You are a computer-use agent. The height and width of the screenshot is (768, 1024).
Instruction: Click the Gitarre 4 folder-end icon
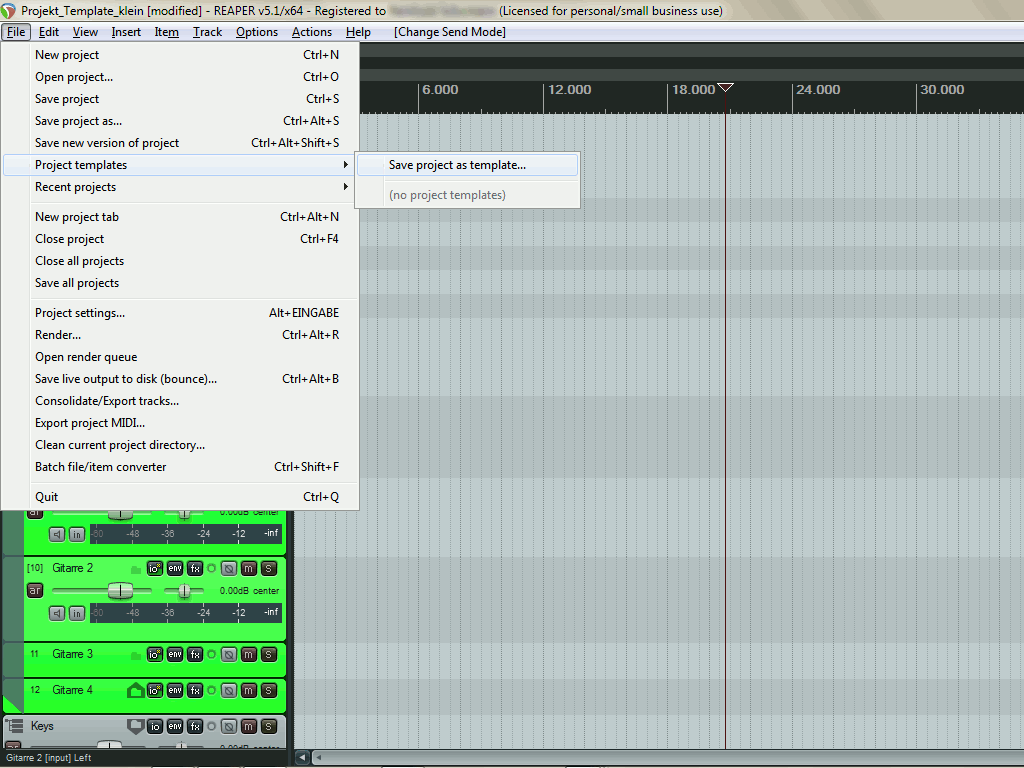tap(135, 690)
